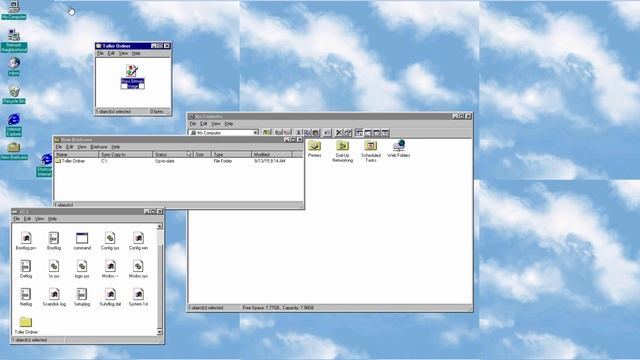Open View menu in Toller Ordner window
The height and width of the screenshot is (360, 640).
(x=123, y=53)
